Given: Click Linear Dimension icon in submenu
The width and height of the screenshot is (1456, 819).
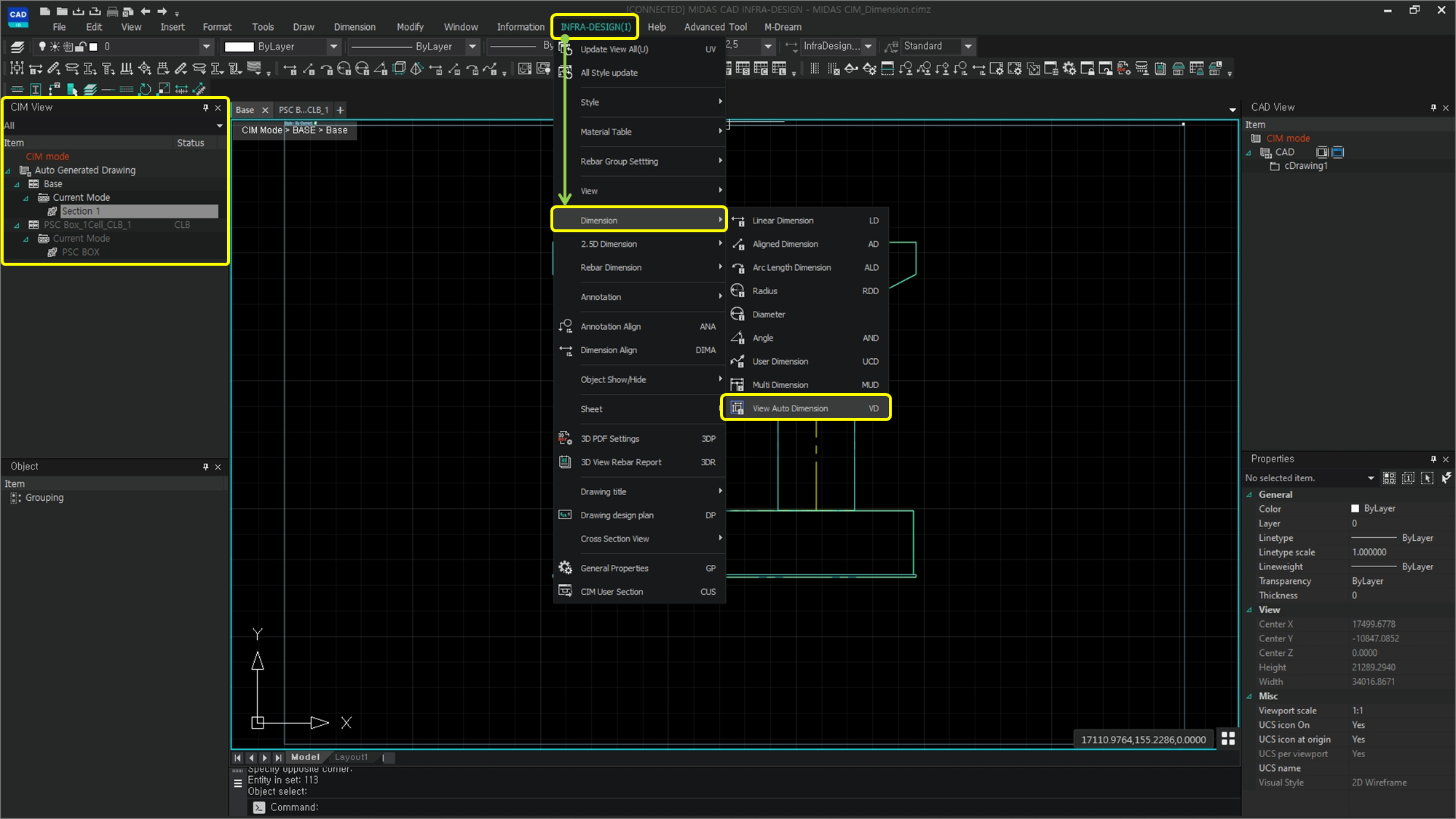Looking at the screenshot, I should pos(737,221).
